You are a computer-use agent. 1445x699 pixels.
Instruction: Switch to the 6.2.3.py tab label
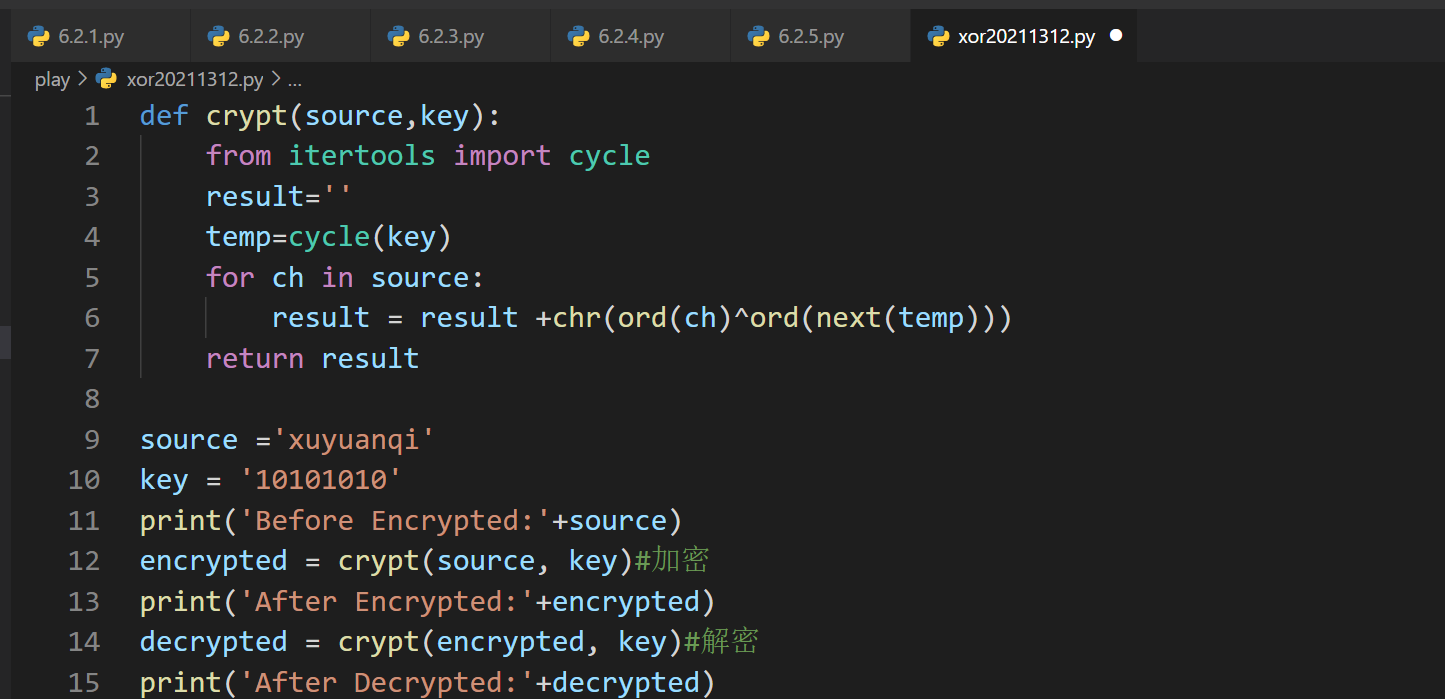coord(451,37)
